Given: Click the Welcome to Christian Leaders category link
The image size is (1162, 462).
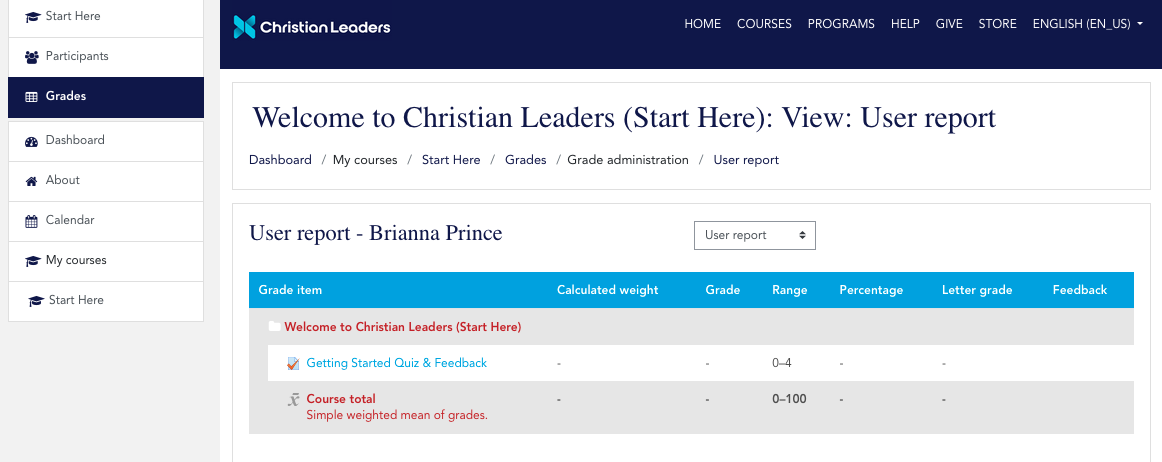Looking at the screenshot, I should [x=402, y=327].
